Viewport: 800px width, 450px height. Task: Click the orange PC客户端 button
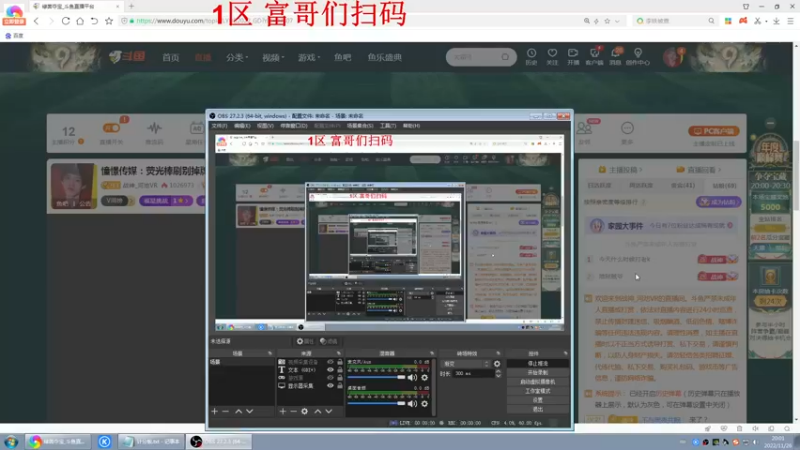pos(714,131)
